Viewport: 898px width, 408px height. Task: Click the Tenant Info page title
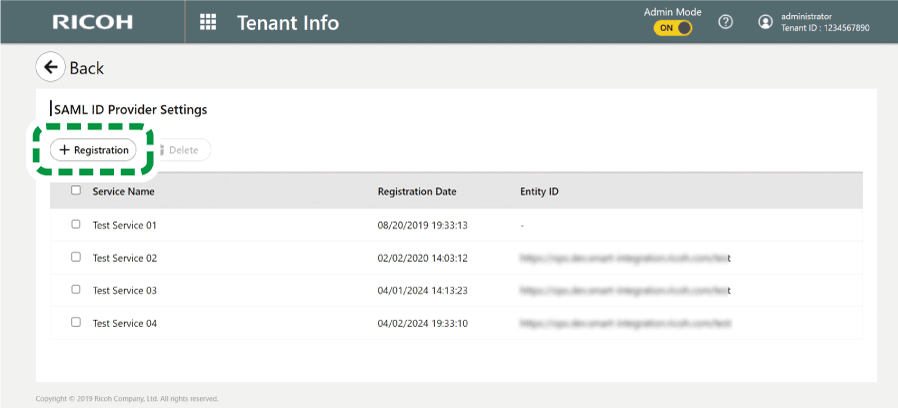[x=288, y=22]
